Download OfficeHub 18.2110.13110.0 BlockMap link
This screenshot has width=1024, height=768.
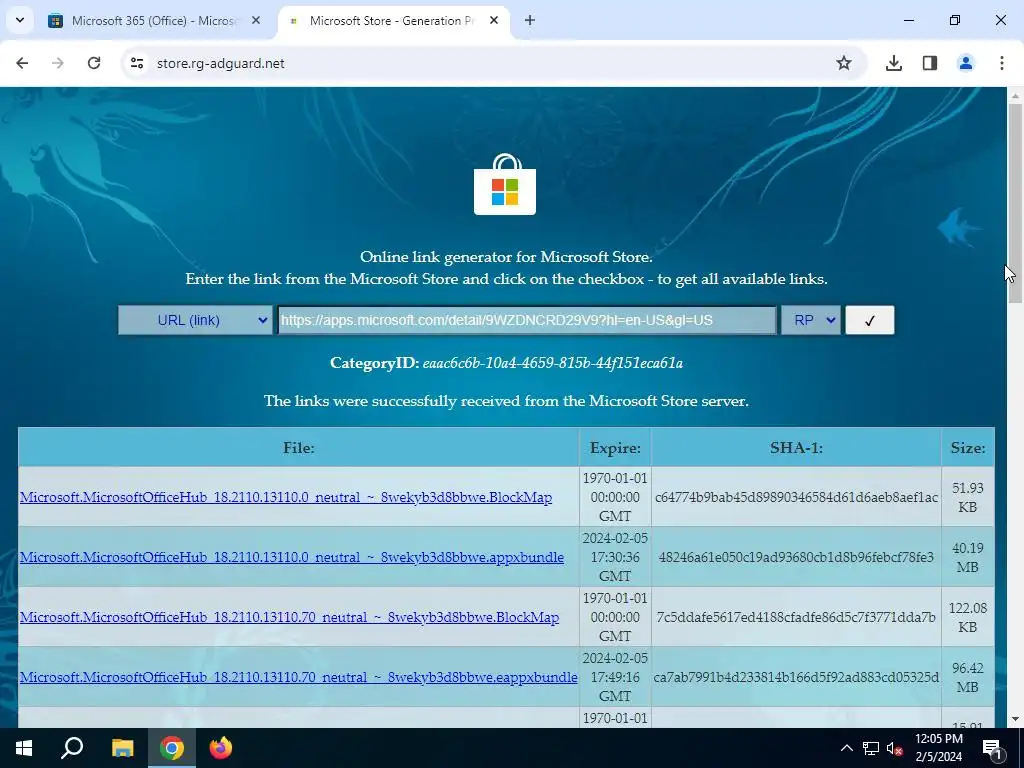pos(286,497)
